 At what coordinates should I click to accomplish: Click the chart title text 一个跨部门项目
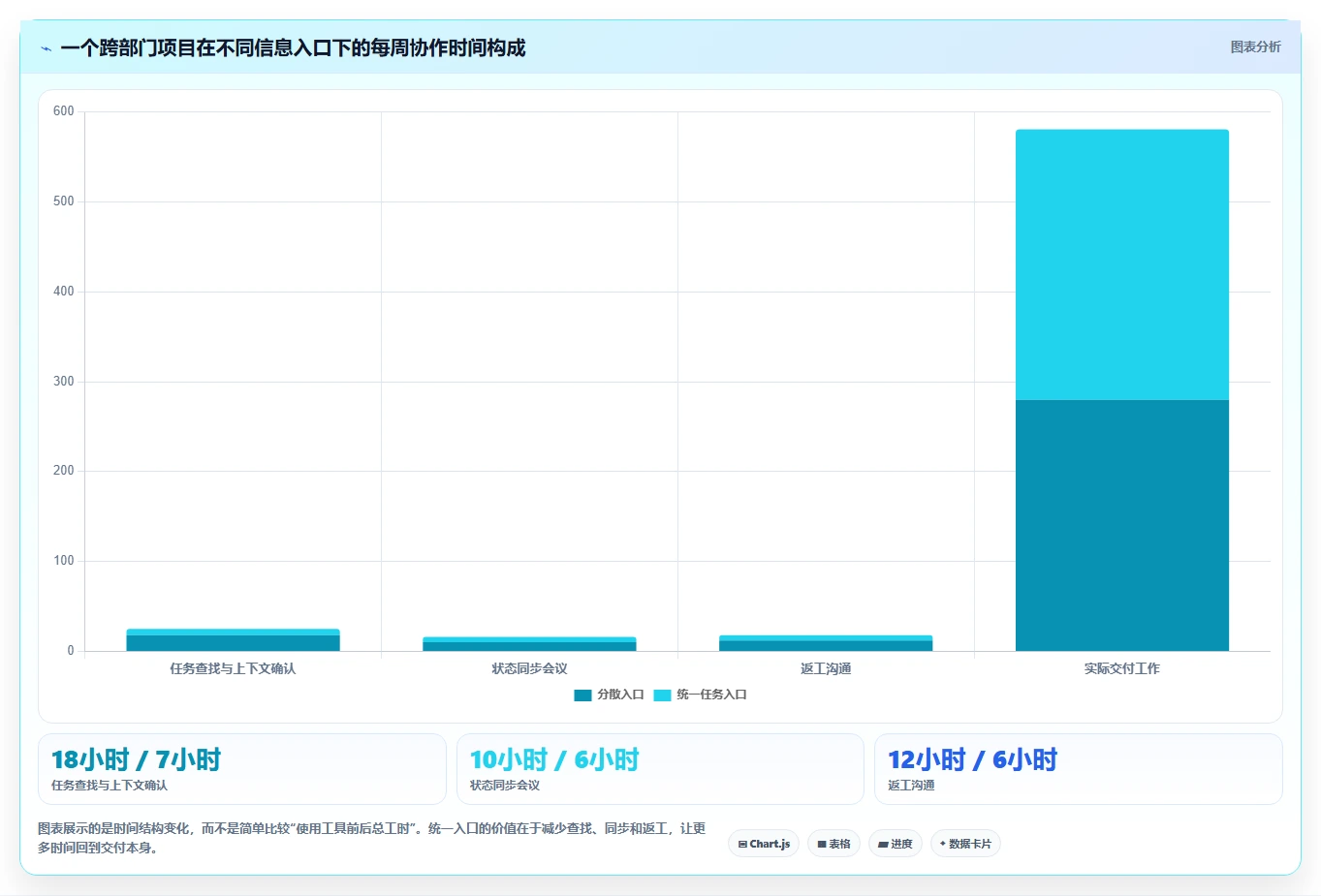128,47
